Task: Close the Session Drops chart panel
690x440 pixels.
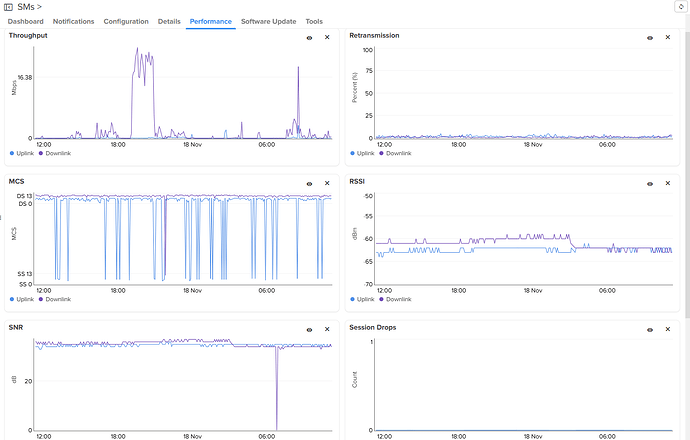Action: [668, 329]
